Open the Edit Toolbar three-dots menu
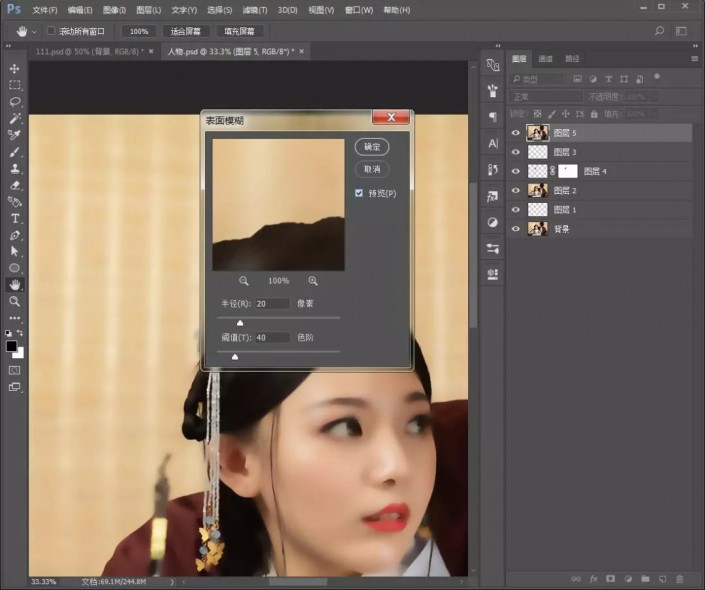Viewport: 705px width, 590px height. [x=14, y=318]
